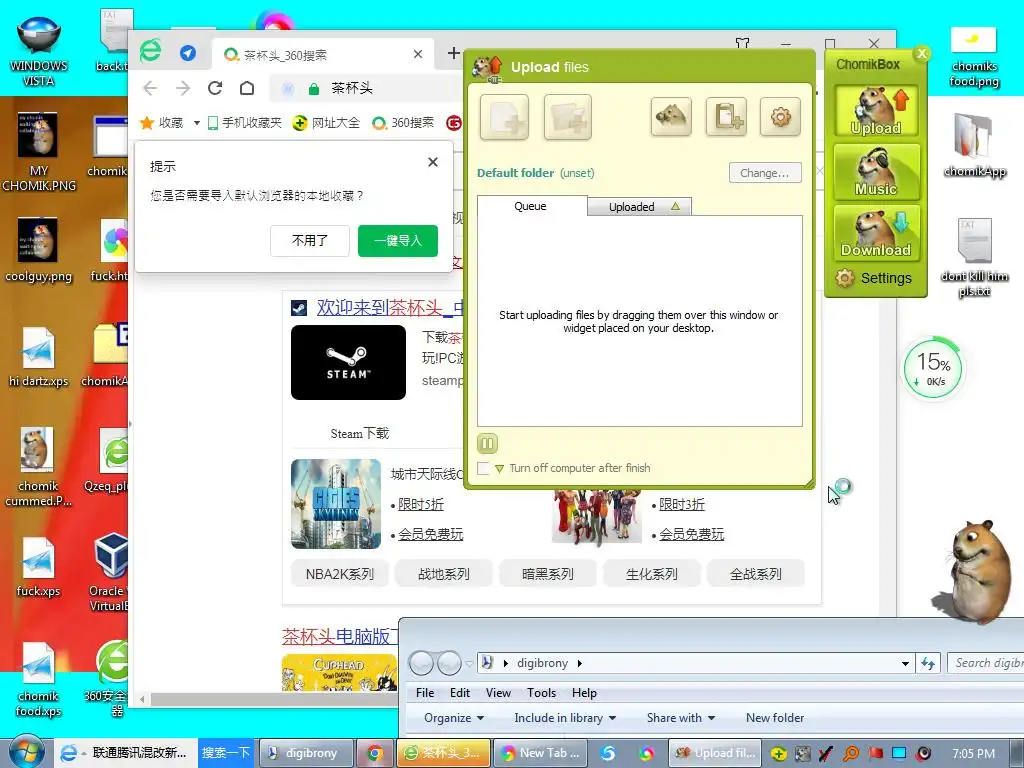Switch to the Uploaded tab
This screenshot has height=768, width=1024.
(x=640, y=206)
